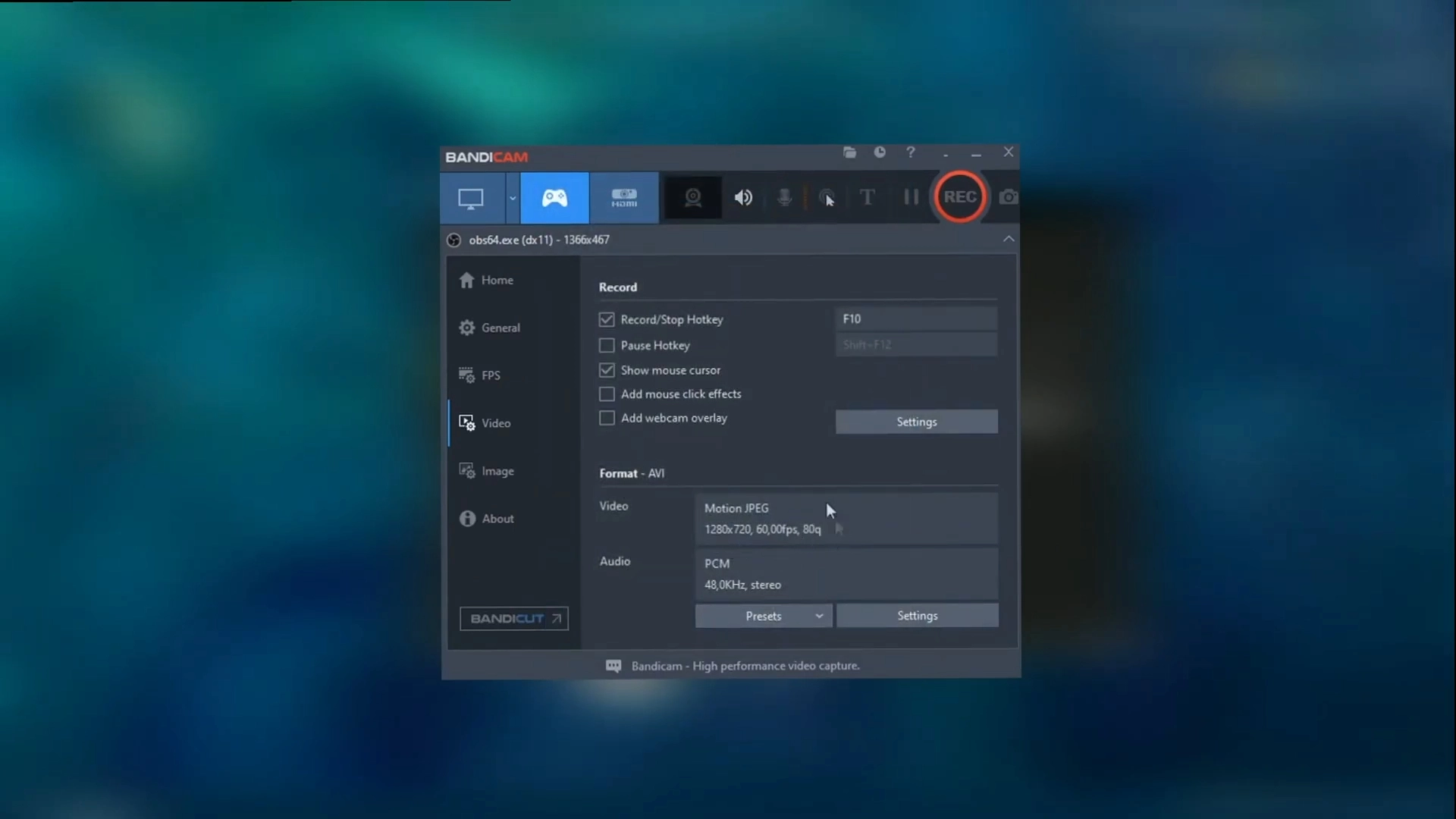Uncheck Record/Stop Hotkey

click(607, 320)
